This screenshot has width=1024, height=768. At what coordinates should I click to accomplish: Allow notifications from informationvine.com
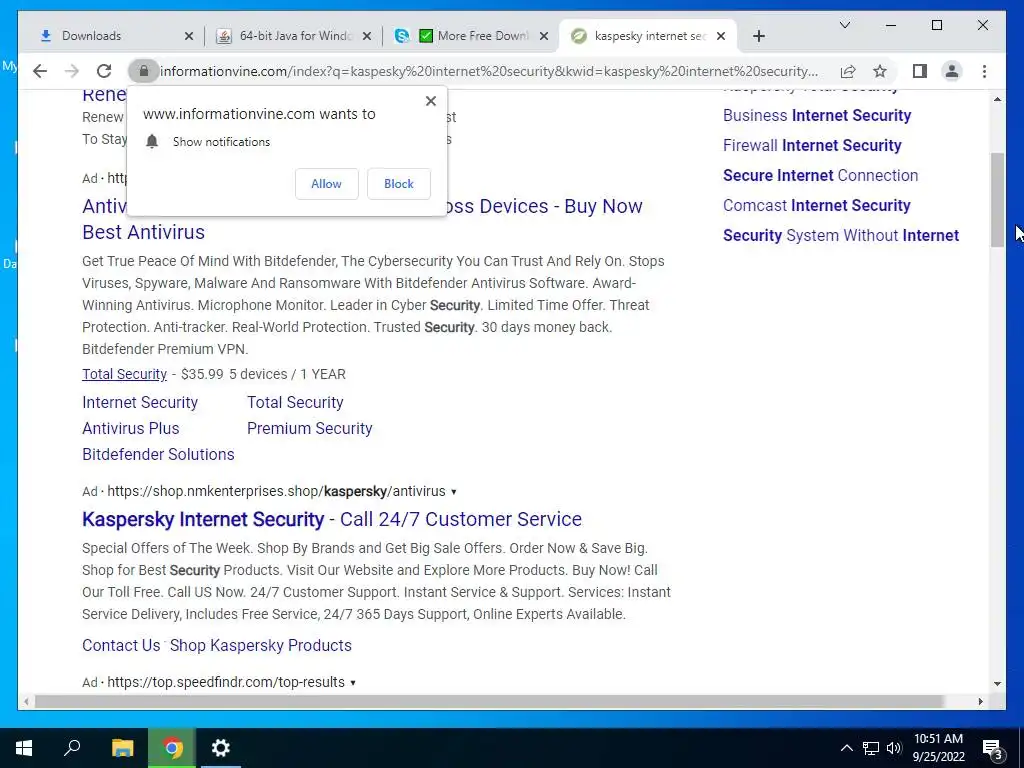click(x=327, y=184)
